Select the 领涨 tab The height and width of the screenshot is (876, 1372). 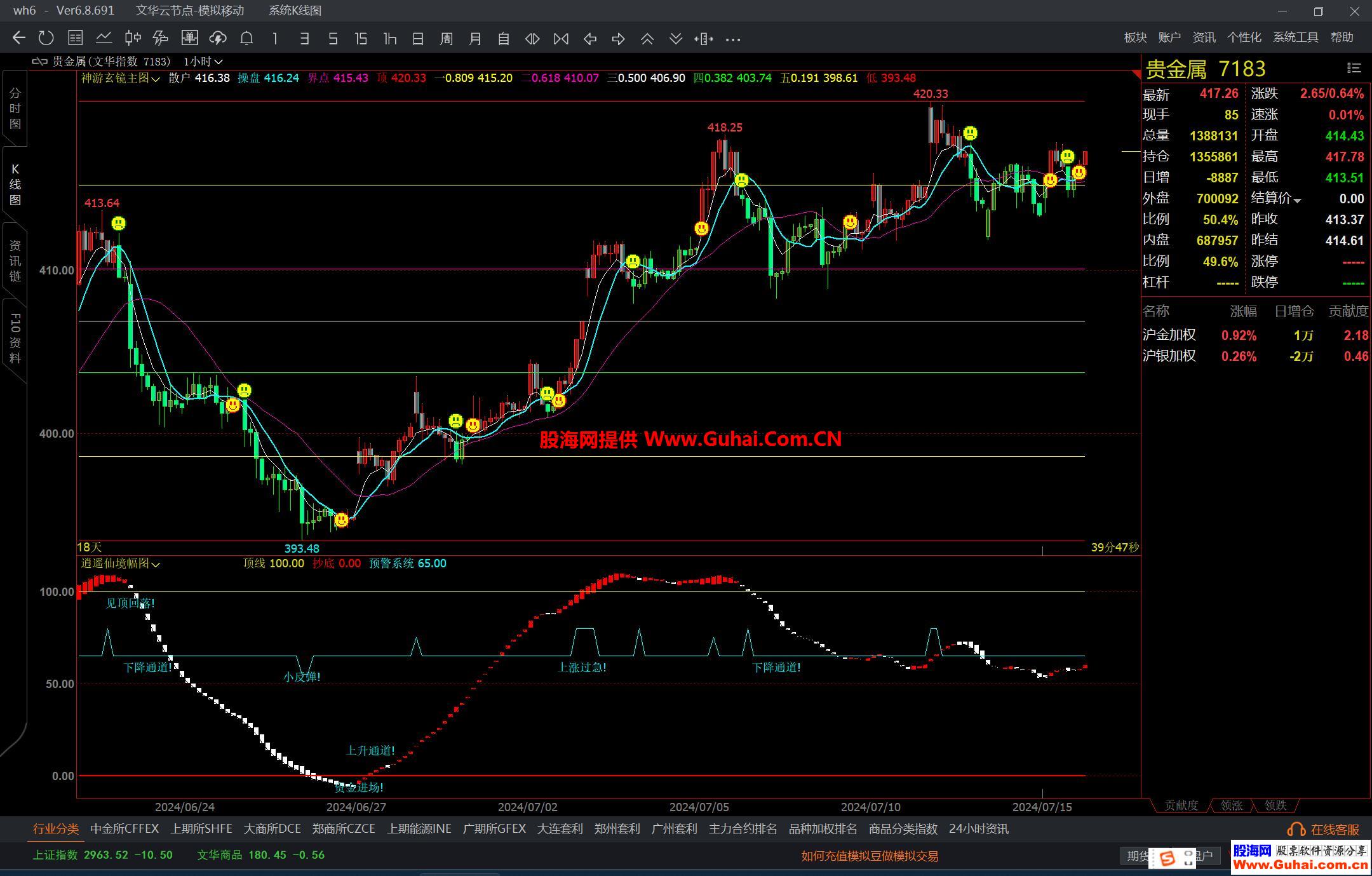pos(1231,805)
